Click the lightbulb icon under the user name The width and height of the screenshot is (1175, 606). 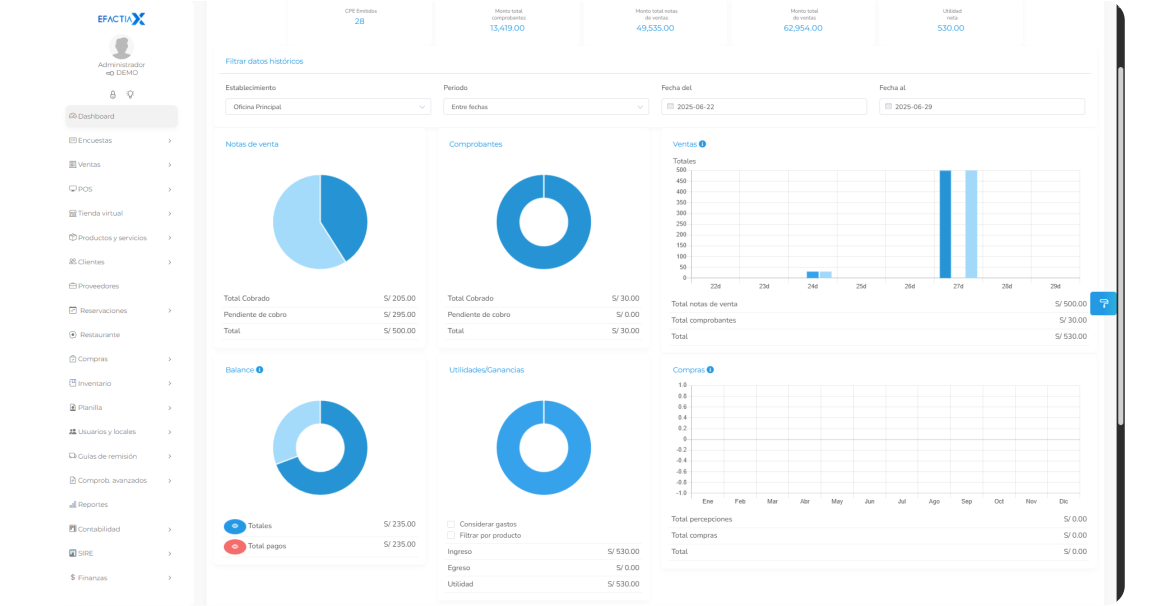[130, 94]
